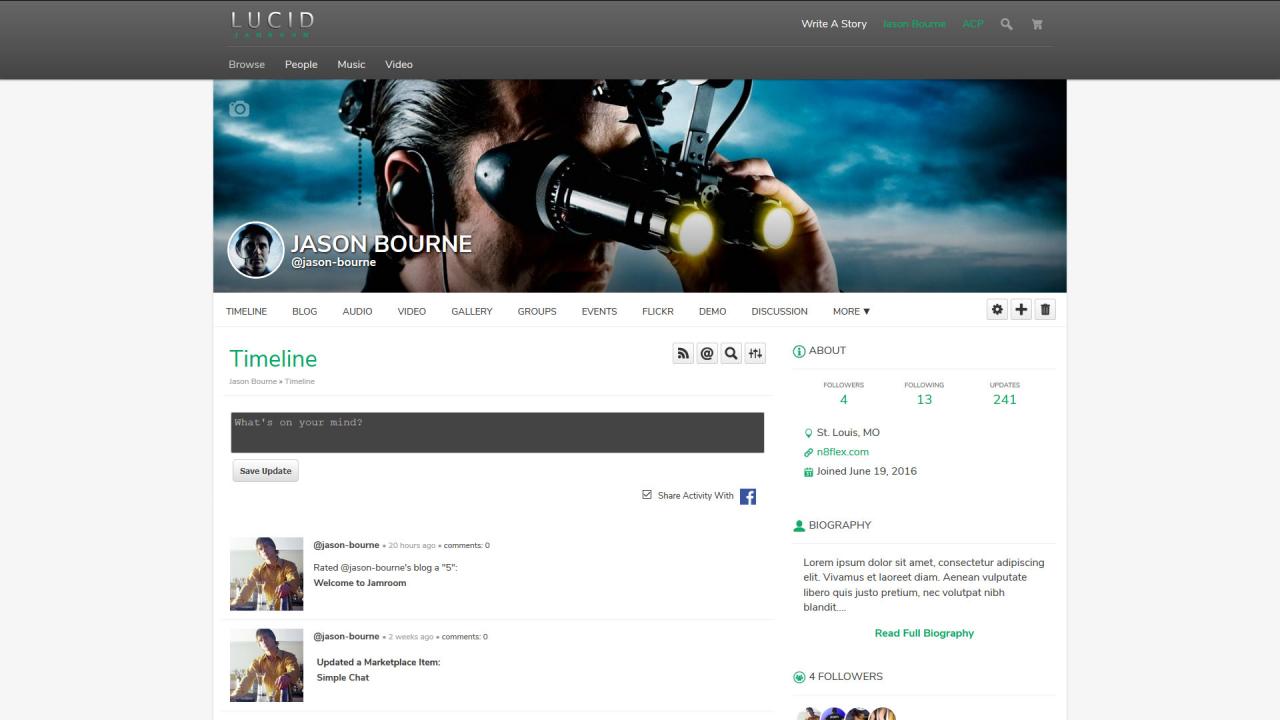Toggle the Share Activity With checkbox

647,494
